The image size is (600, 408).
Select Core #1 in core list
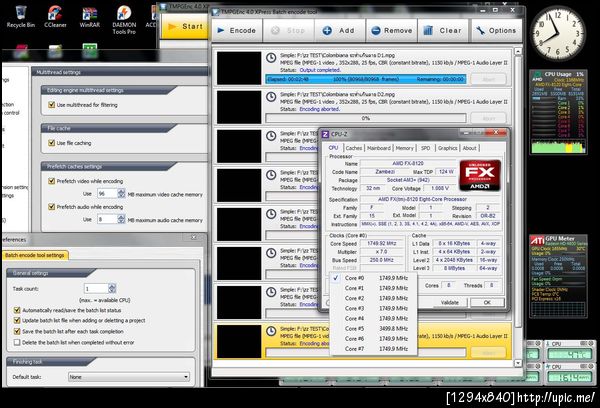pos(373,288)
